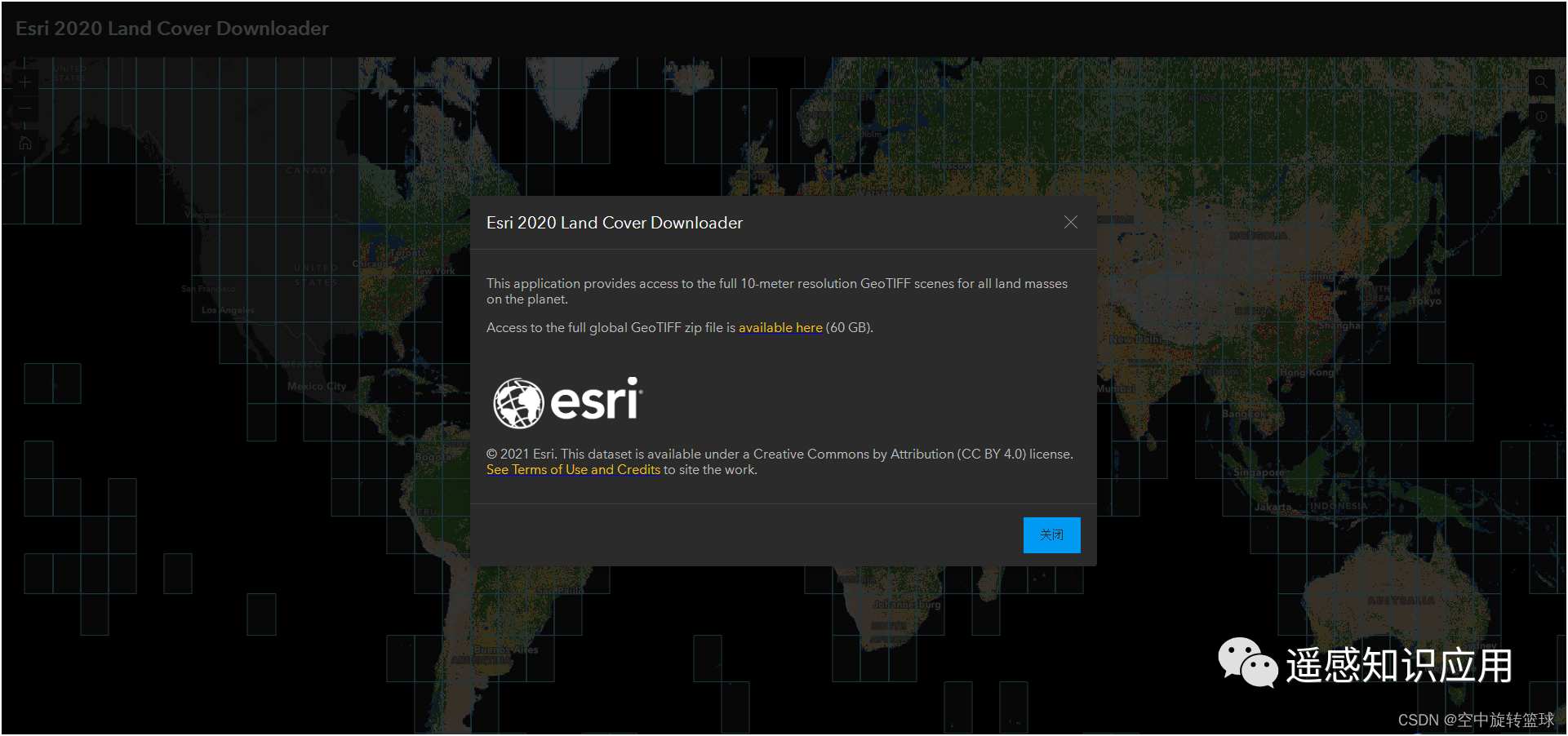This screenshot has width=1568, height=736.
Task: Click the Tokyo label on map
Action: pos(1426,301)
